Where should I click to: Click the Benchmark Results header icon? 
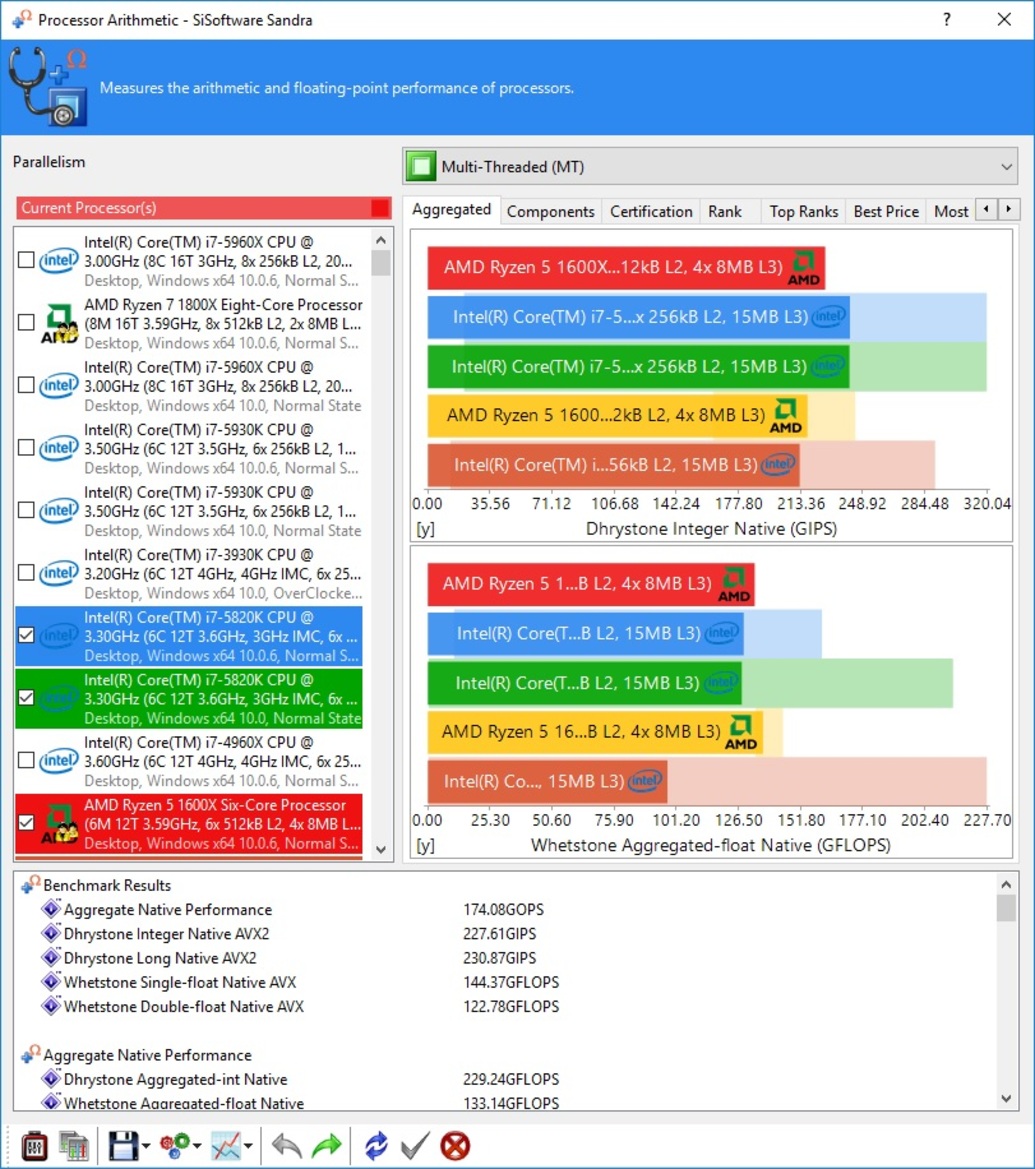tap(31, 885)
